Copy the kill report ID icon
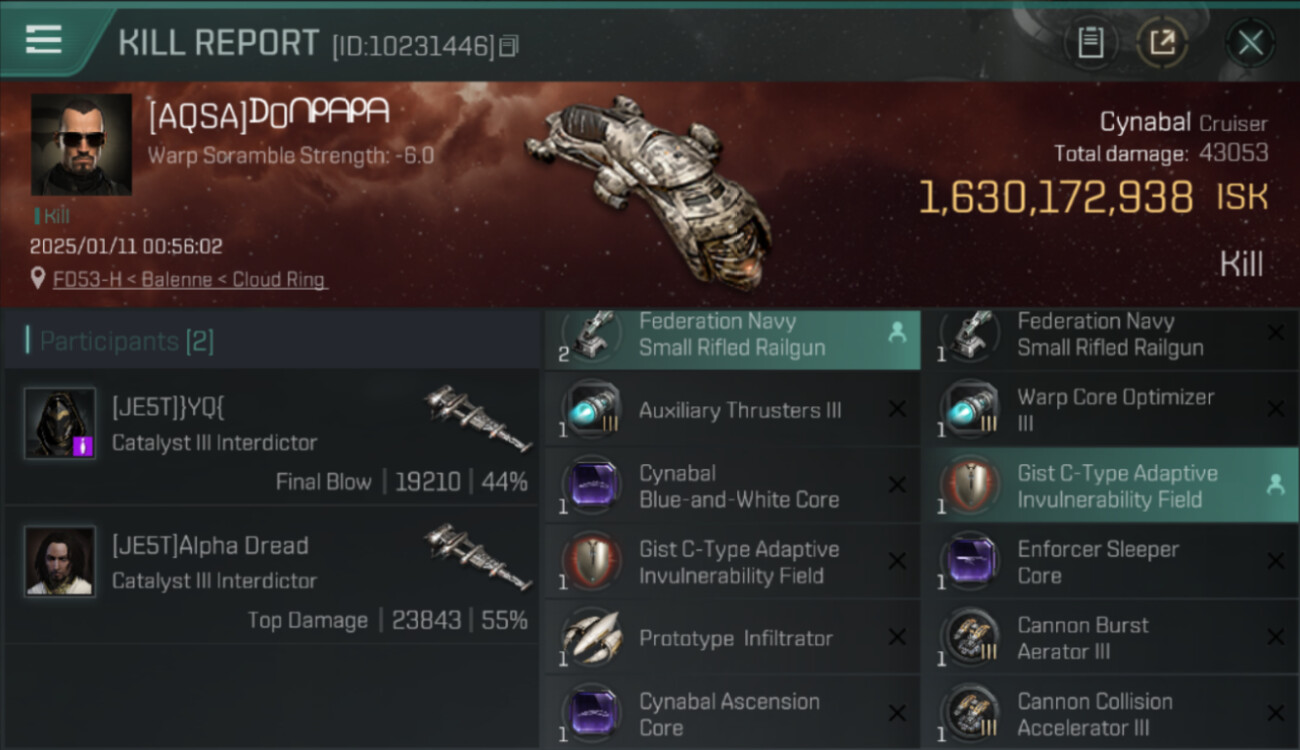Screen dimensions: 1300x750 tap(509, 46)
